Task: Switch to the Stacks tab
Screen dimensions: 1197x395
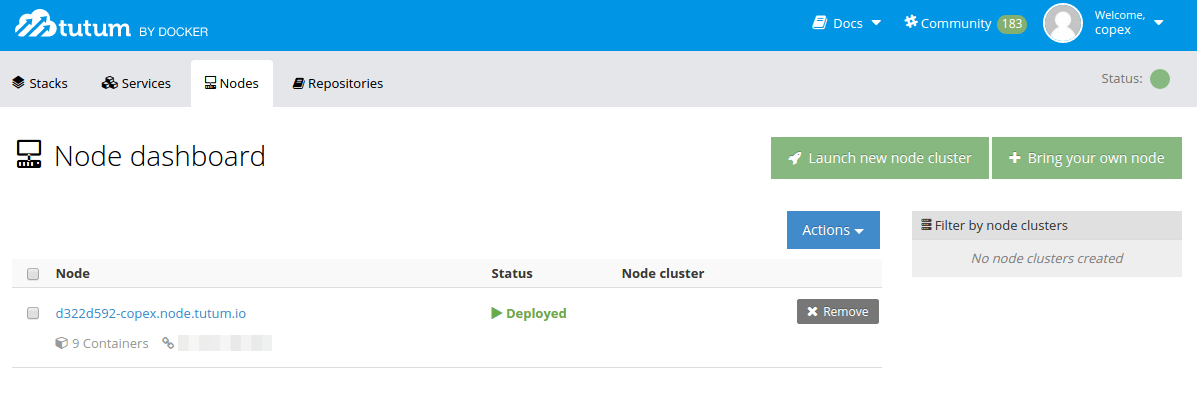Action: (40, 83)
